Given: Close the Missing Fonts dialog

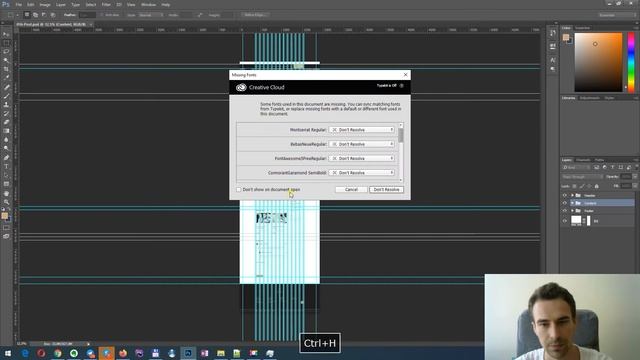Looking at the screenshot, I should click(405, 75).
